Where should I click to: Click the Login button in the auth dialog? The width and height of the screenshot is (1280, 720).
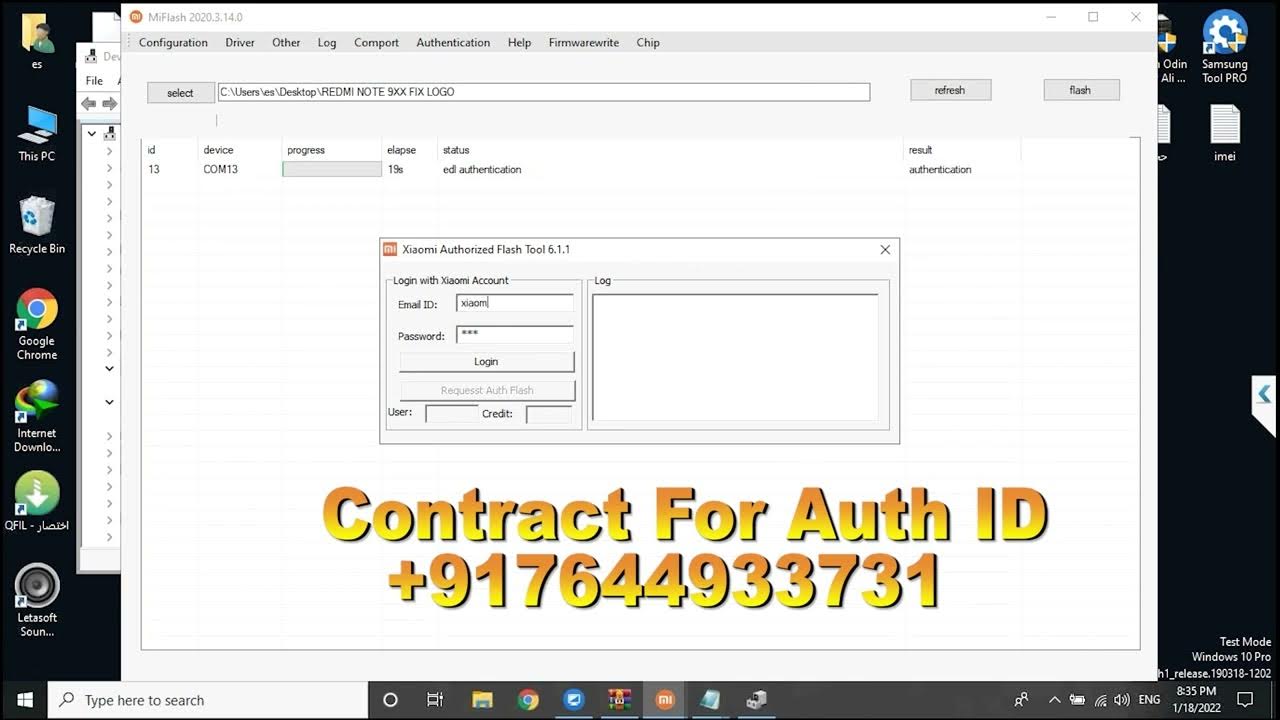tap(486, 361)
